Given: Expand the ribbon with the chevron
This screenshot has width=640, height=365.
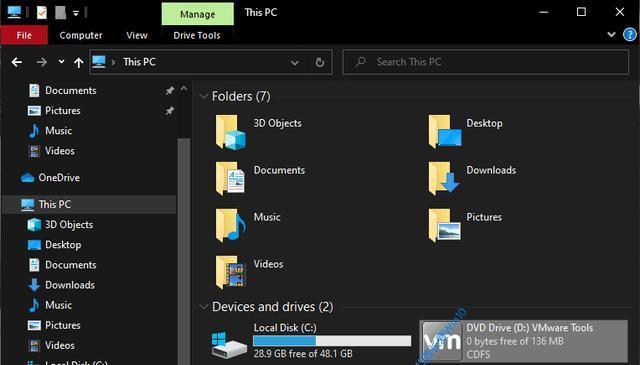Looking at the screenshot, I should tap(611, 35).
